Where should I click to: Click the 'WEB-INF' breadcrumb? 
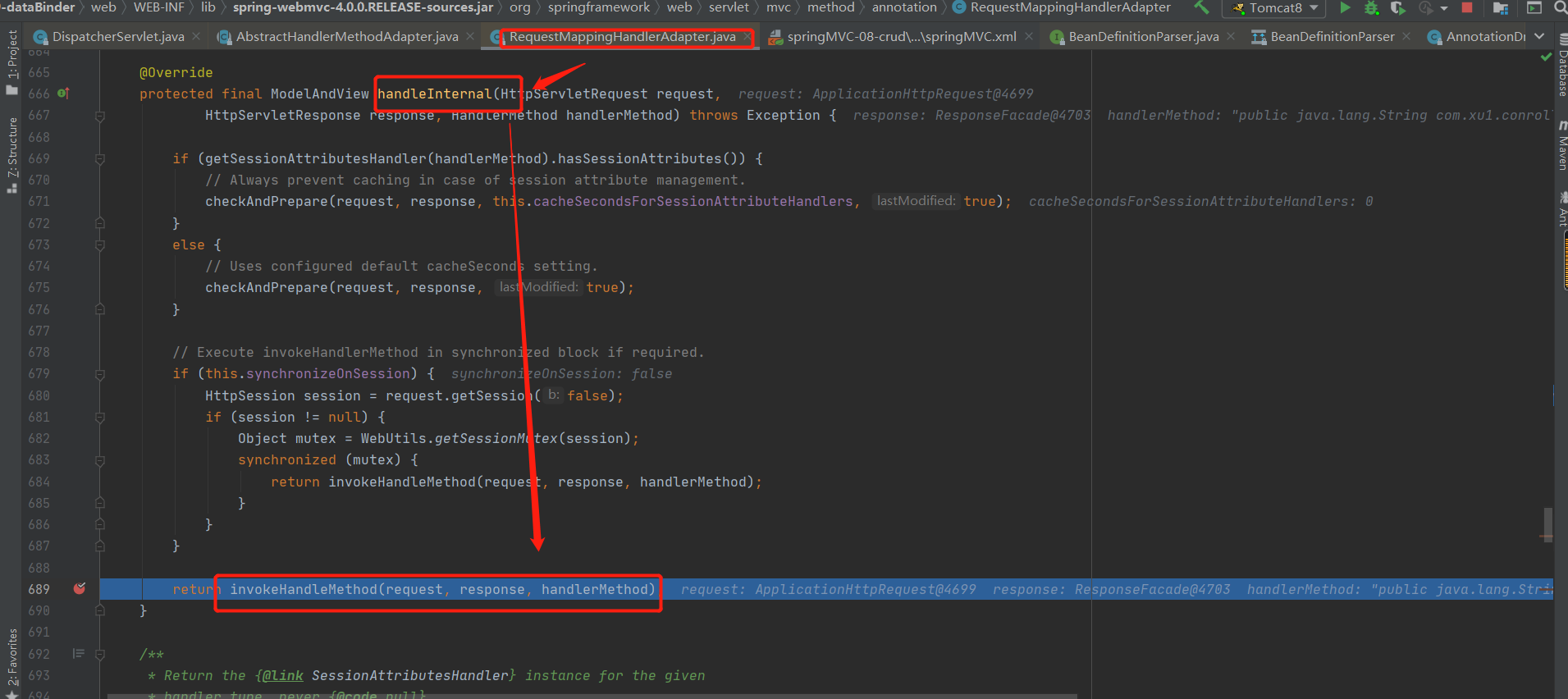pyautogui.click(x=159, y=7)
